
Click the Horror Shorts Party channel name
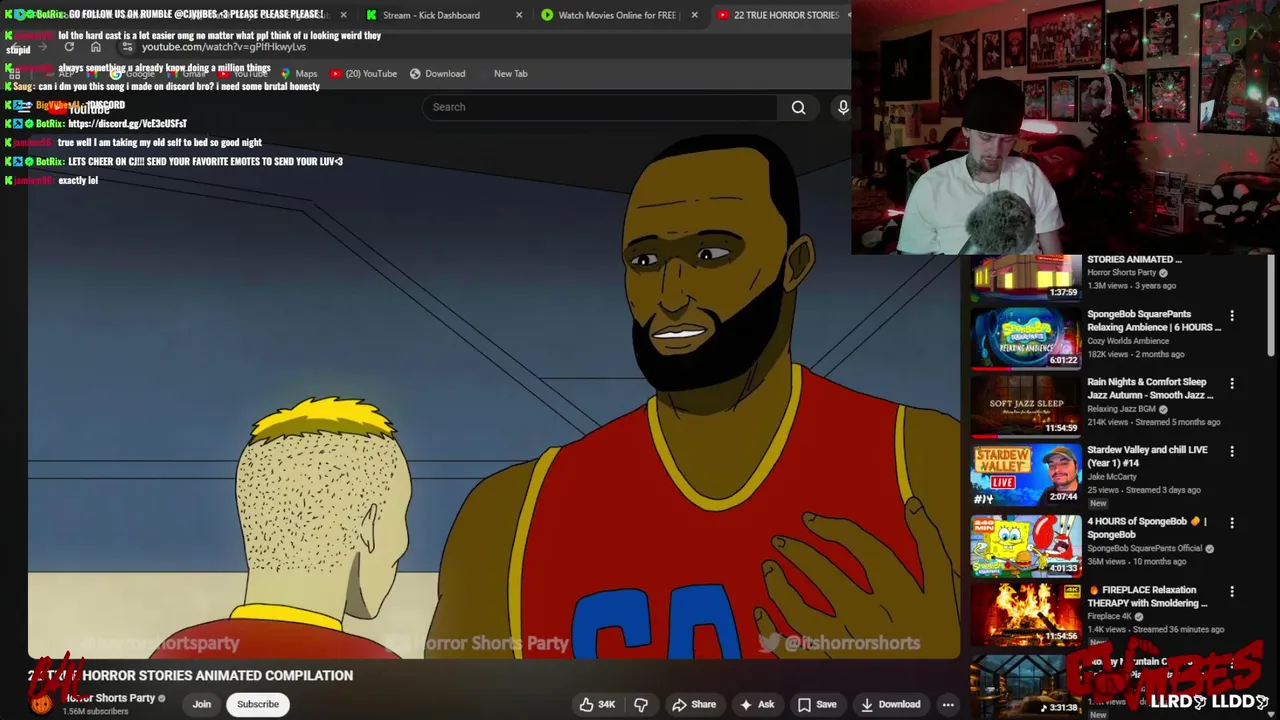click(110, 698)
